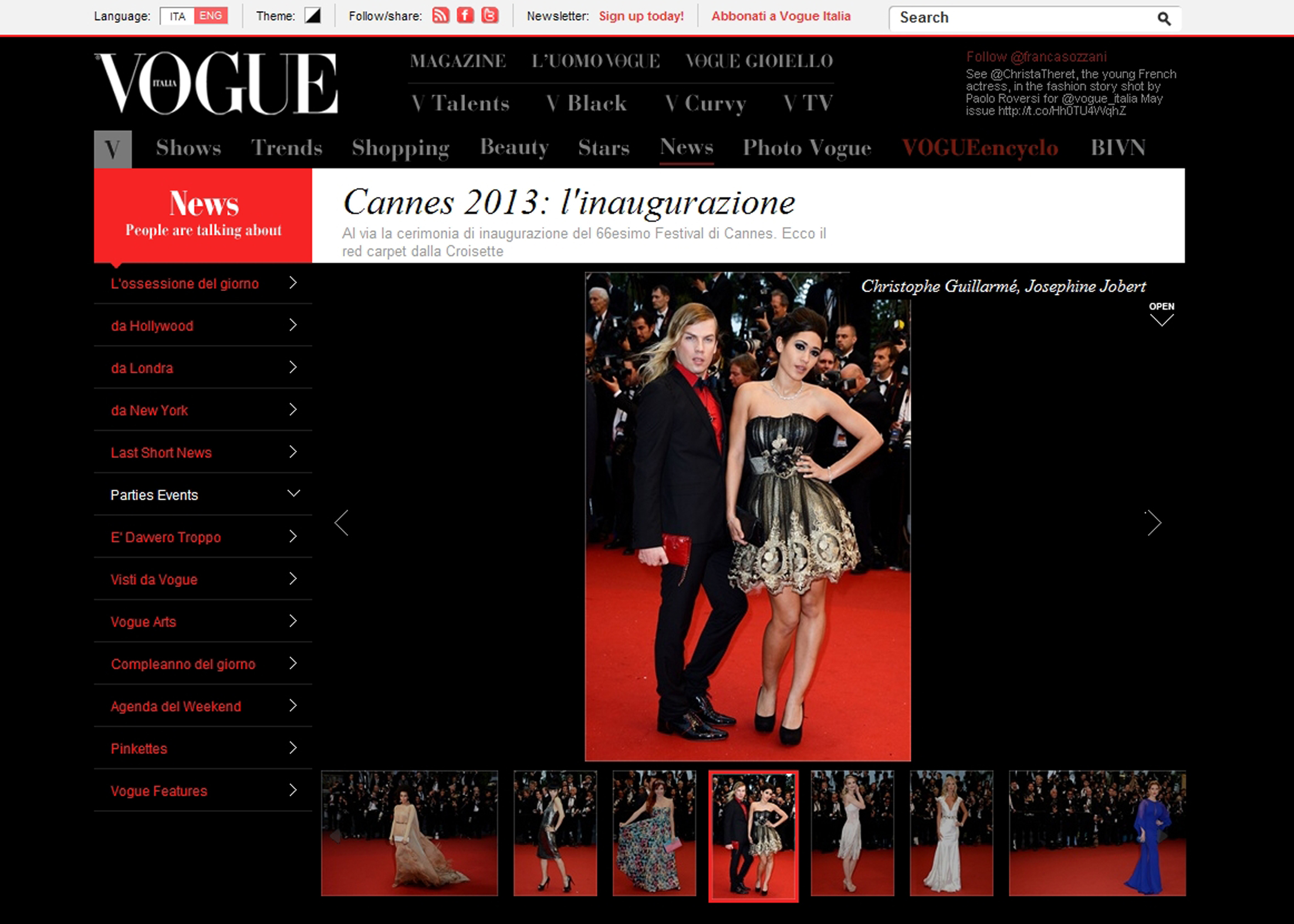
Task: Click Sign up today! newsletter link
Action: click(x=641, y=16)
